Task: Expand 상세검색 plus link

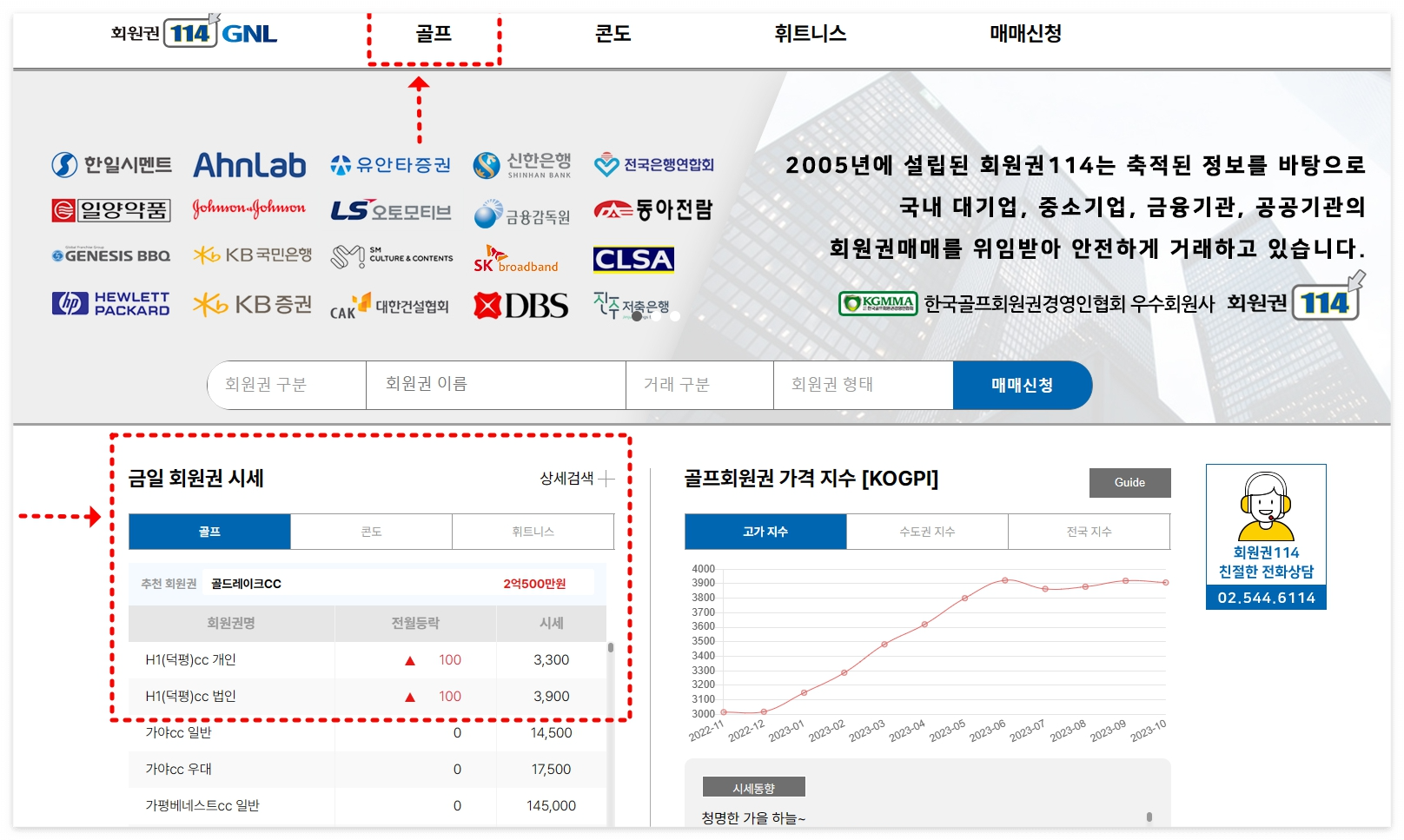Action: click(577, 479)
